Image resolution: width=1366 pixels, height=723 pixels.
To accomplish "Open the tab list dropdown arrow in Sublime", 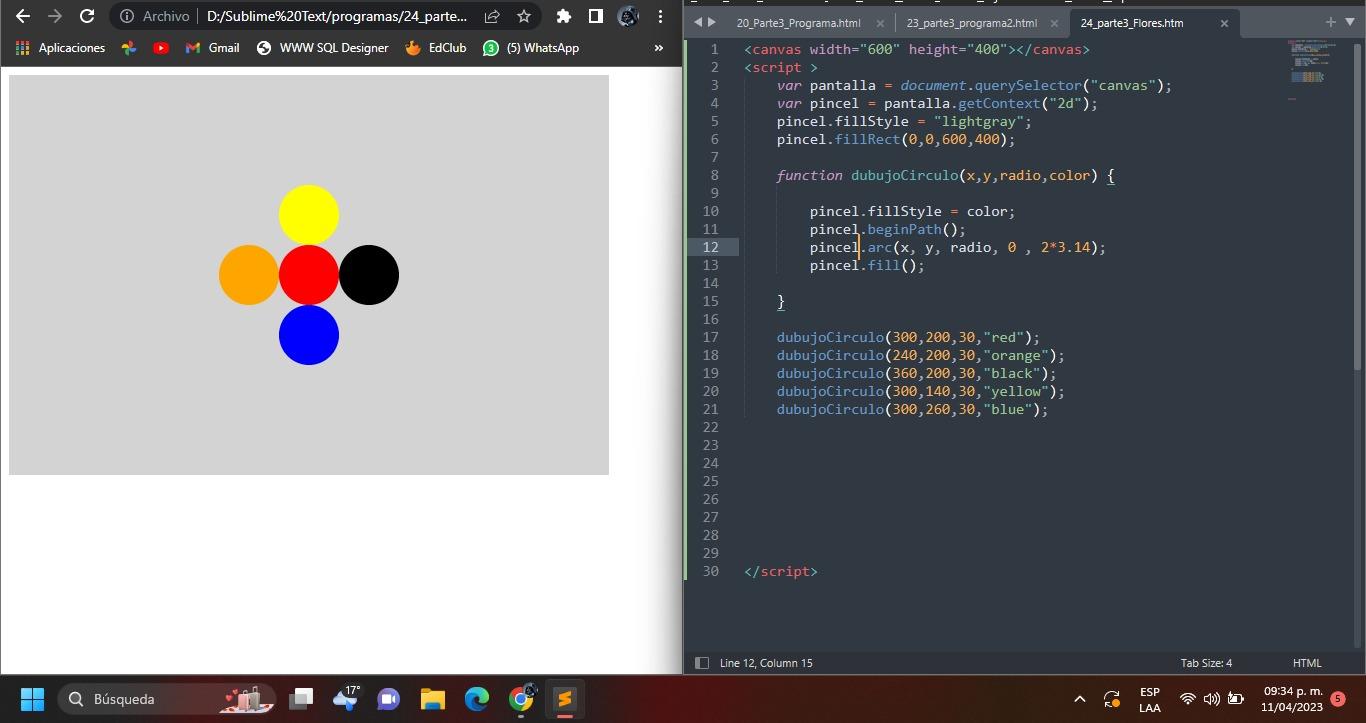I will click(x=1349, y=22).
